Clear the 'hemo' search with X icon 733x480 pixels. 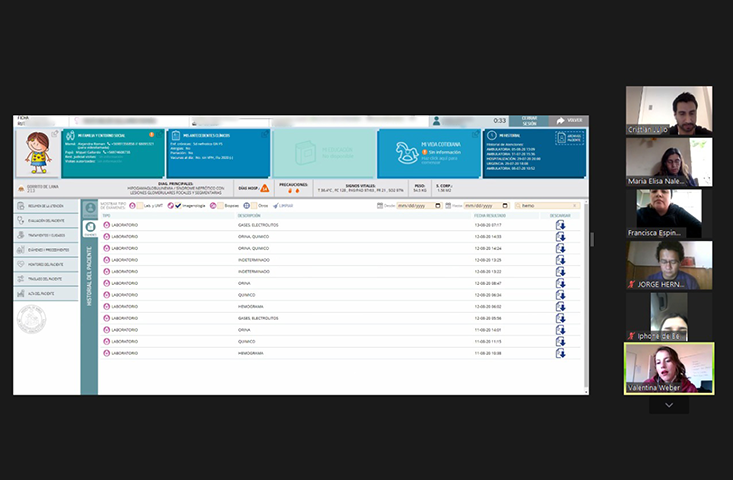[575, 205]
